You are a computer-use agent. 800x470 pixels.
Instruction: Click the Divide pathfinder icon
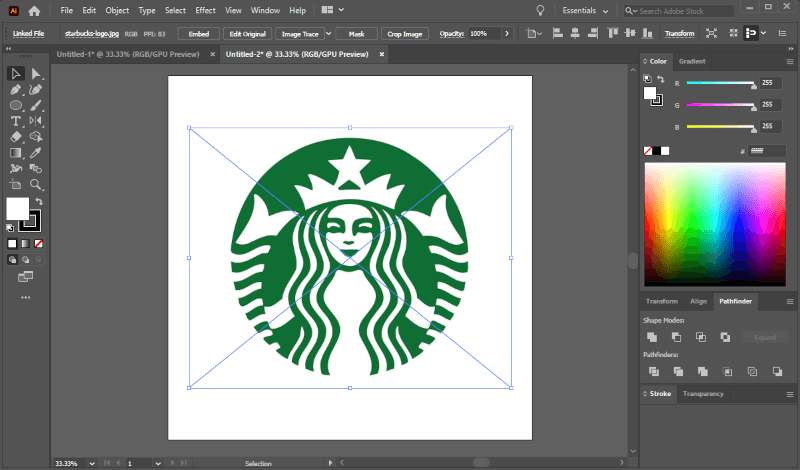pyautogui.click(x=654, y=372)
